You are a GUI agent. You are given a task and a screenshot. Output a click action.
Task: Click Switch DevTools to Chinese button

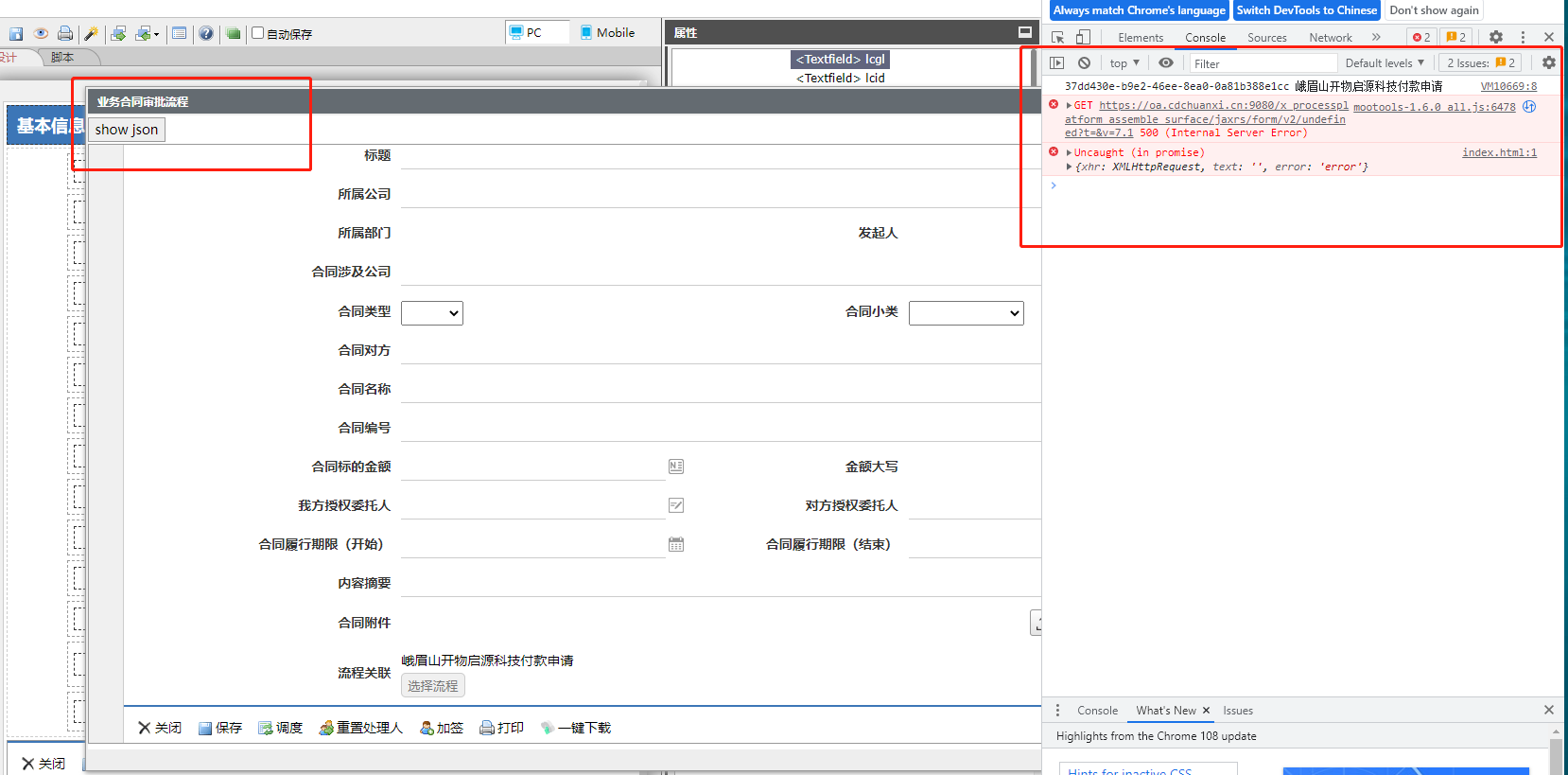pos(1307,10)
